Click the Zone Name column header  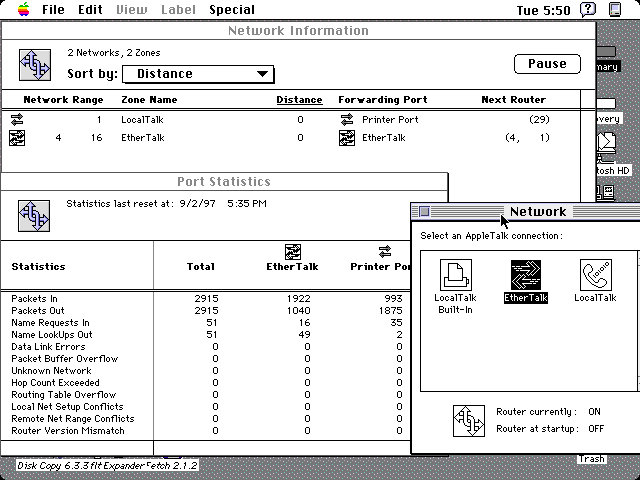149,100
